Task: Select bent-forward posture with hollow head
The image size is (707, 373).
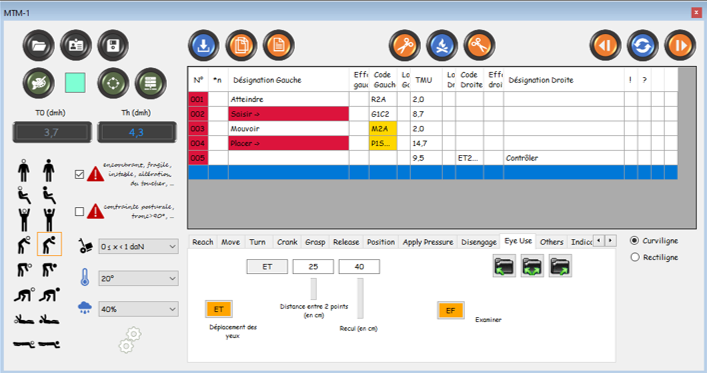Action: point(24,244)
